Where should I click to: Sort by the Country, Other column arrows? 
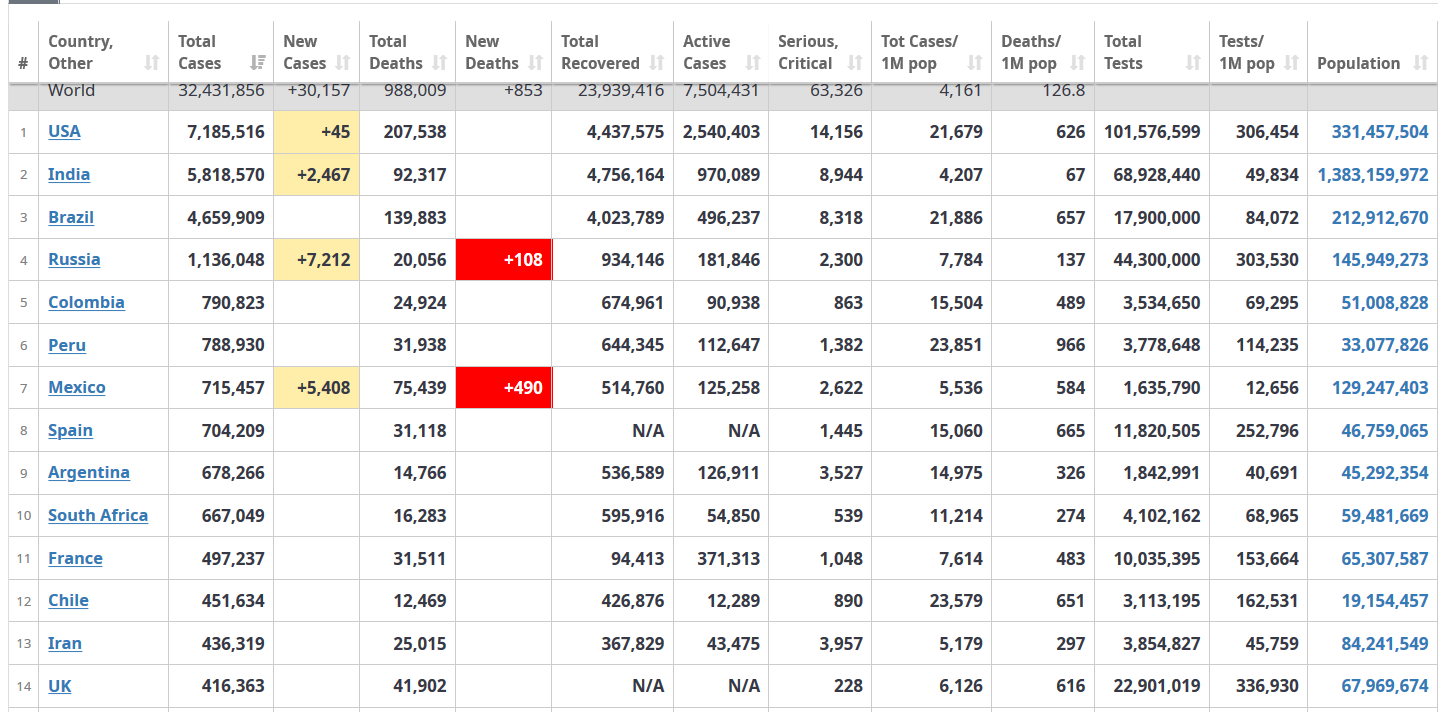152,63
